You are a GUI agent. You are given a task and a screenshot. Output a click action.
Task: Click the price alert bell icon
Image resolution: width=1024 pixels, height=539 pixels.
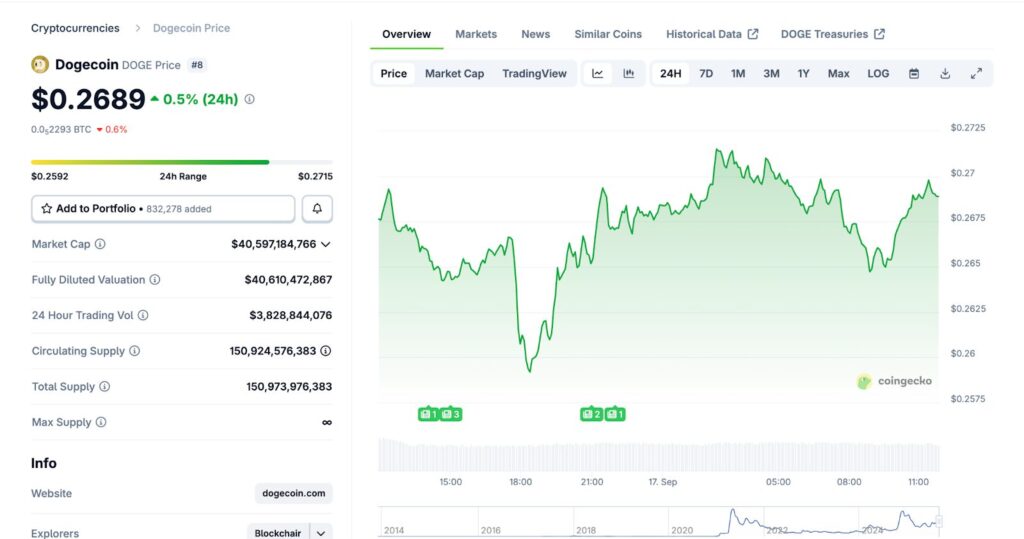tap(317, 209)
